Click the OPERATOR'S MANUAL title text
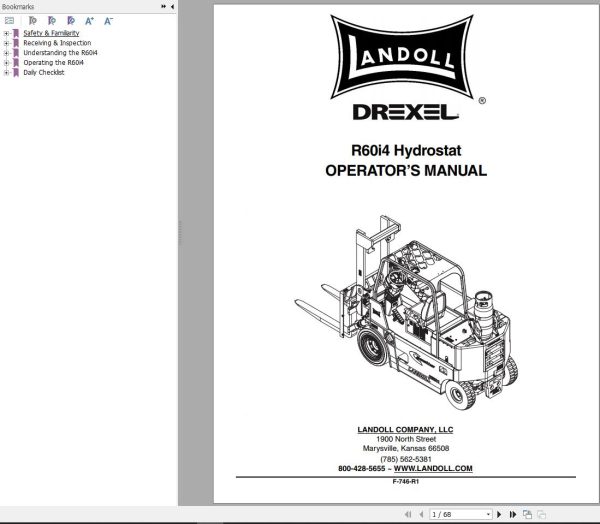600x524 pixels. 406,171
